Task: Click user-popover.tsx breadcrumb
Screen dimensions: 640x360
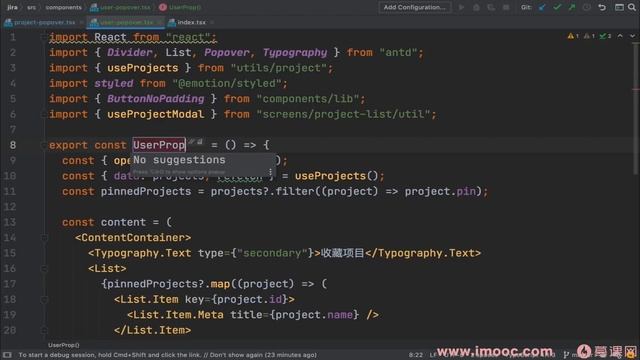Action: [x=120, y=7]
